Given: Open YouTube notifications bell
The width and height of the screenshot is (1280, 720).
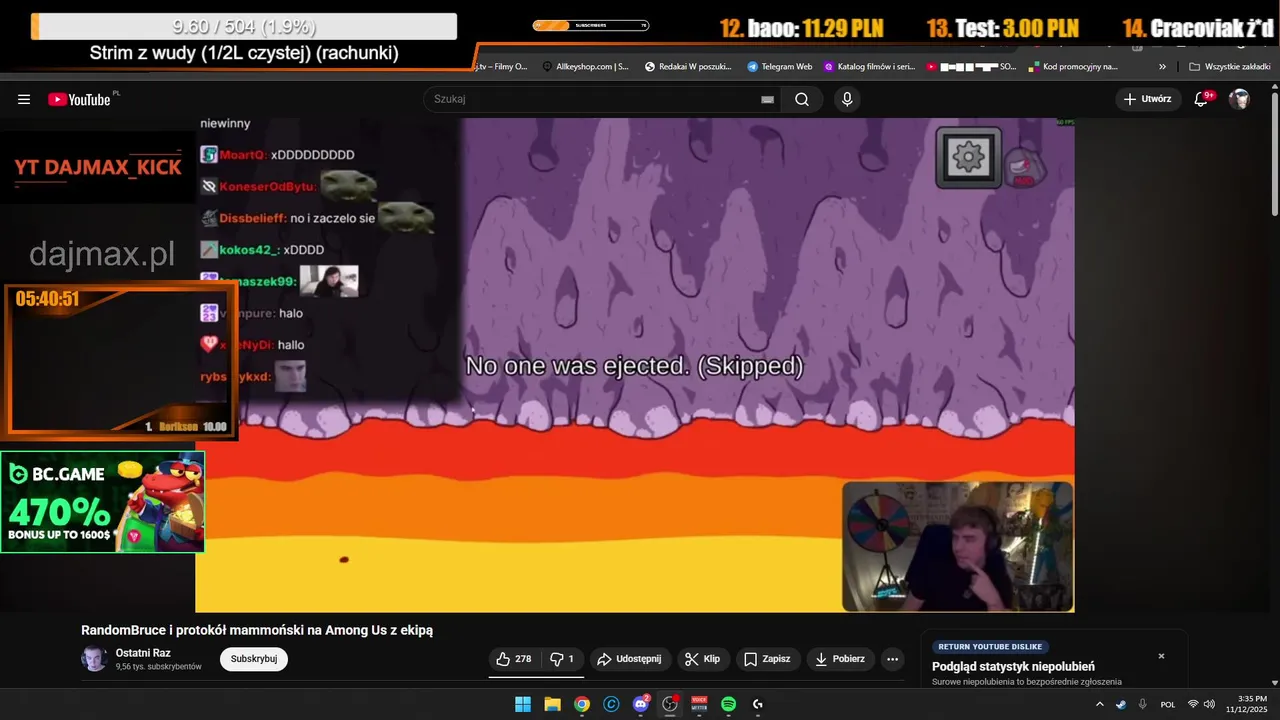Looking at the screenshot, I should pyautogui.click(x=1202, y=99).
